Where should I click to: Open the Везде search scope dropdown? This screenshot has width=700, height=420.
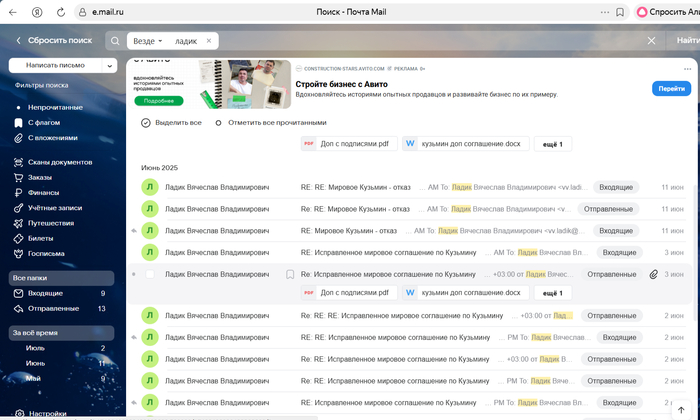click(148, 41)
